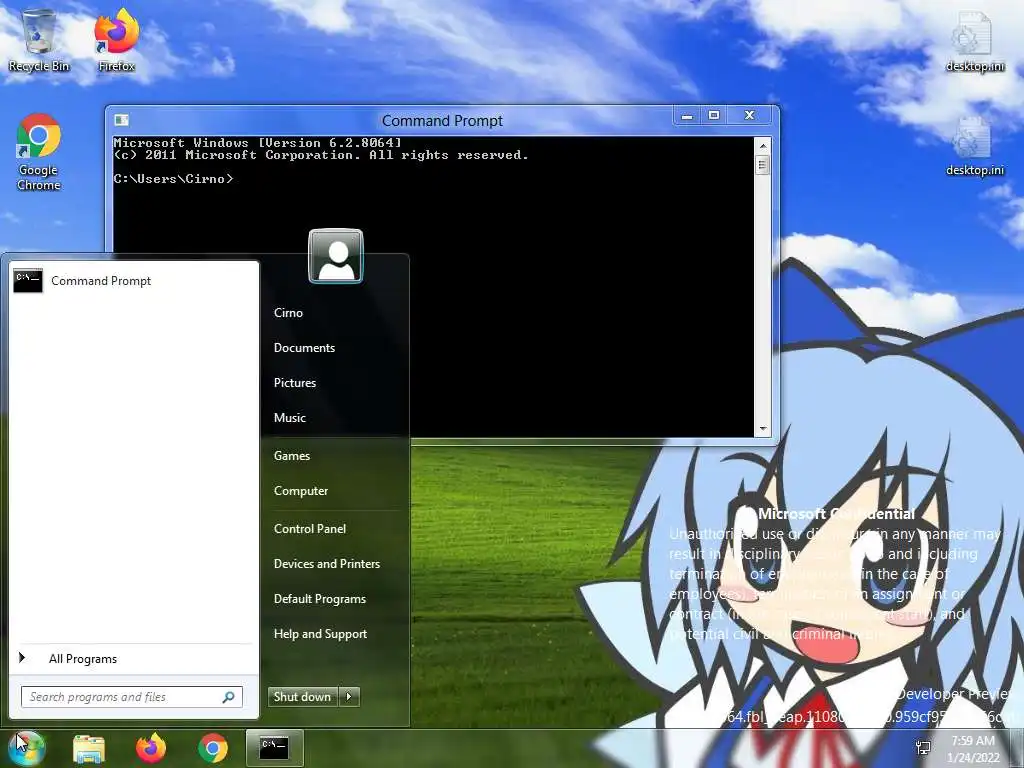The height and width of the screenshot is (768, 1024).
Task: Open the Google Chrome desktop shortcut
Action: (x=39, y=152)
